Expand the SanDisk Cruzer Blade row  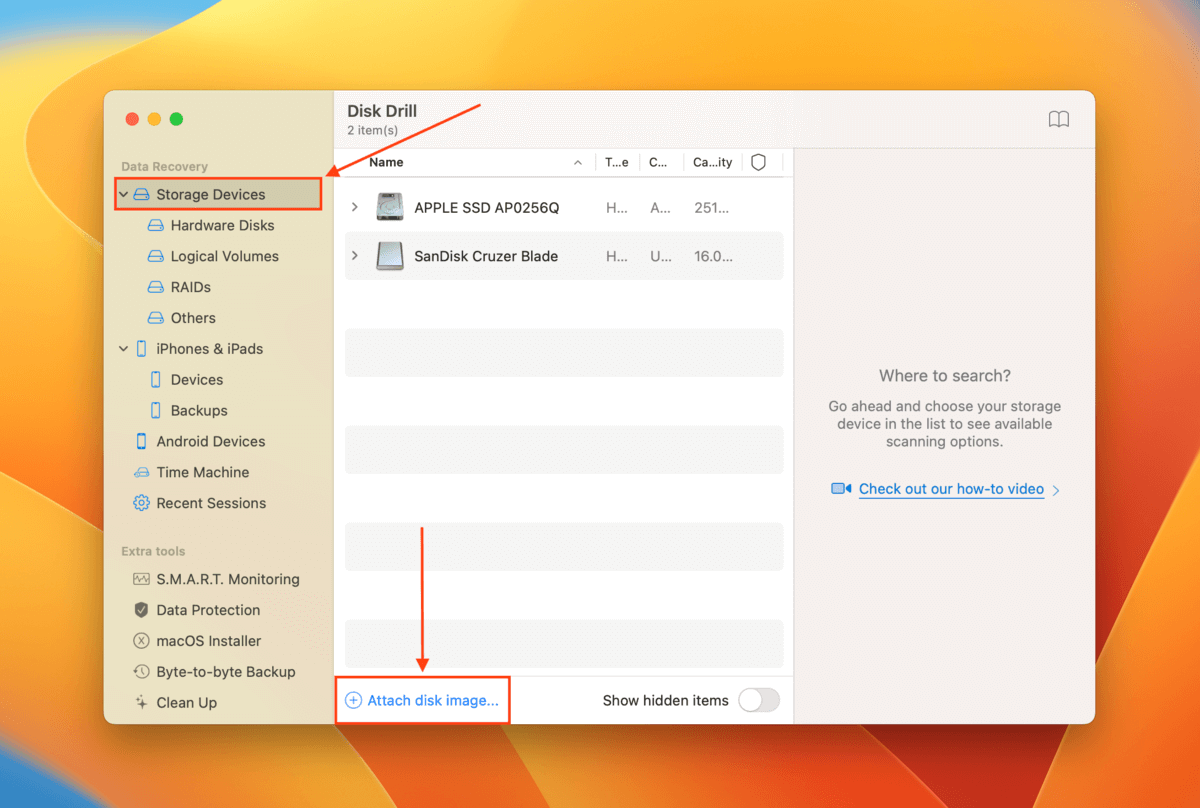(354, 256)
